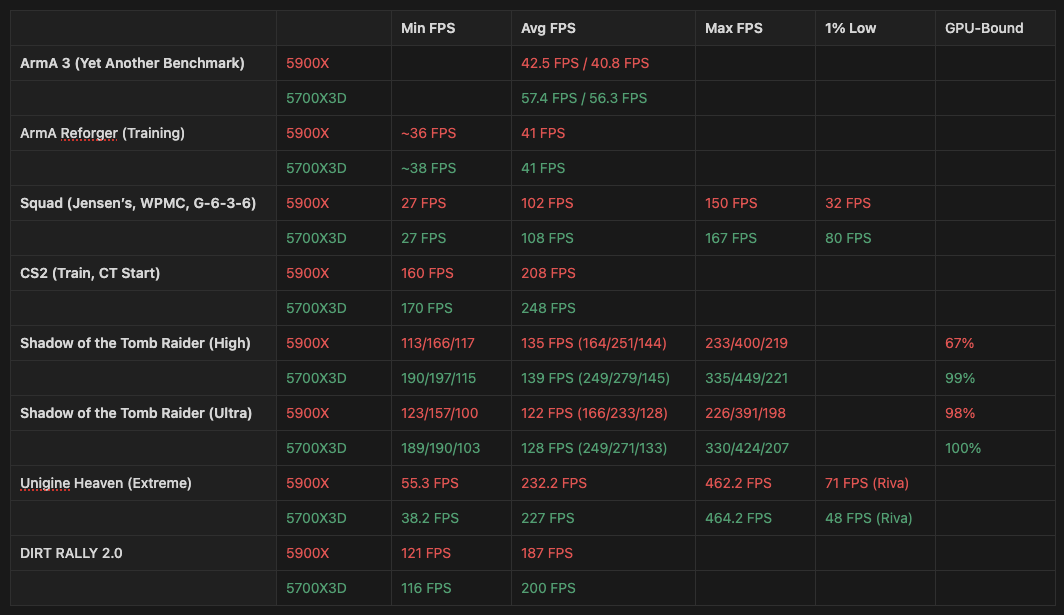Select the "CS2 (Train, CT Start)" label
Viewport: 1064px width, 615px height.
[x=90, y=273]
